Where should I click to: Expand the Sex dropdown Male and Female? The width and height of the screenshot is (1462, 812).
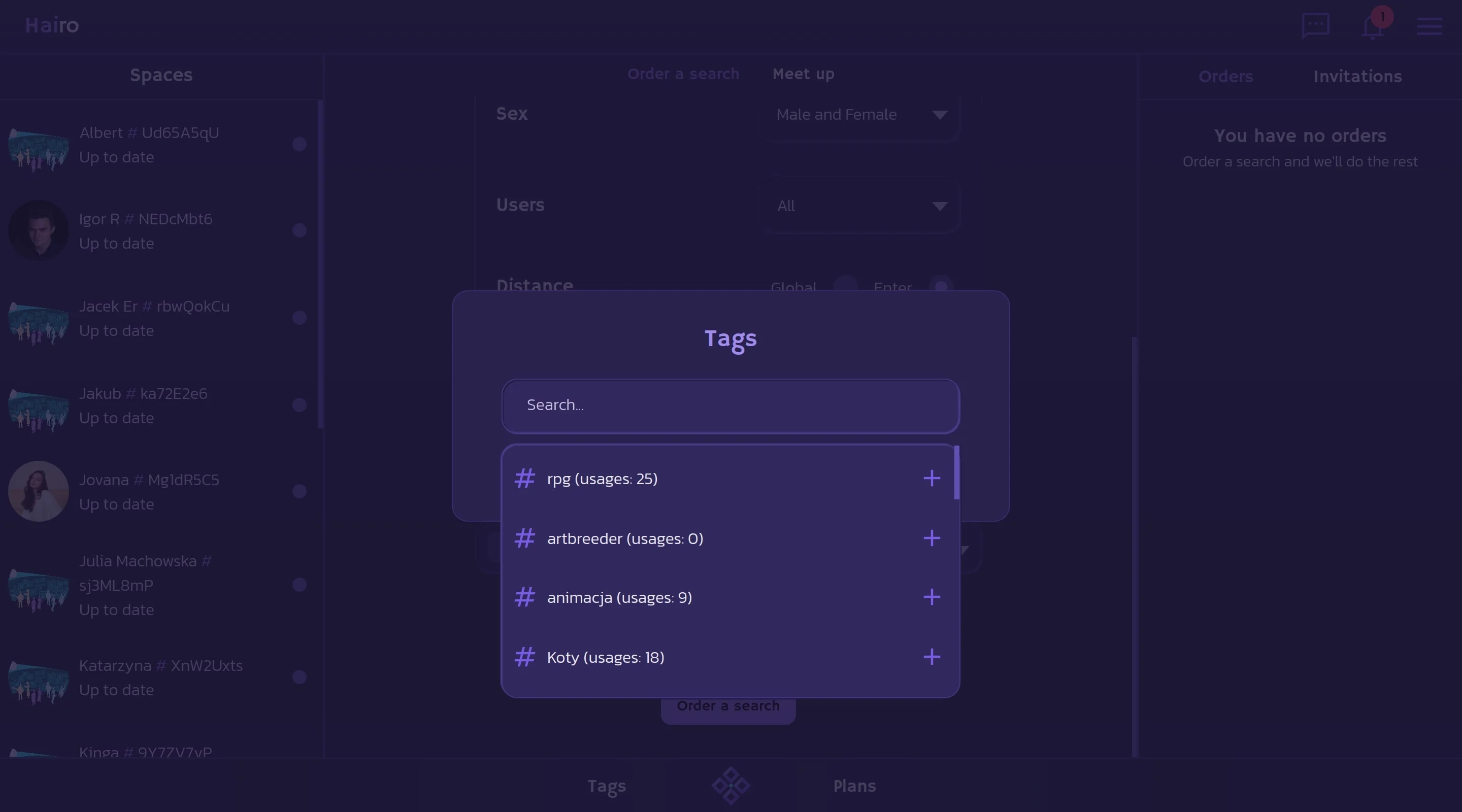[860, 115]
